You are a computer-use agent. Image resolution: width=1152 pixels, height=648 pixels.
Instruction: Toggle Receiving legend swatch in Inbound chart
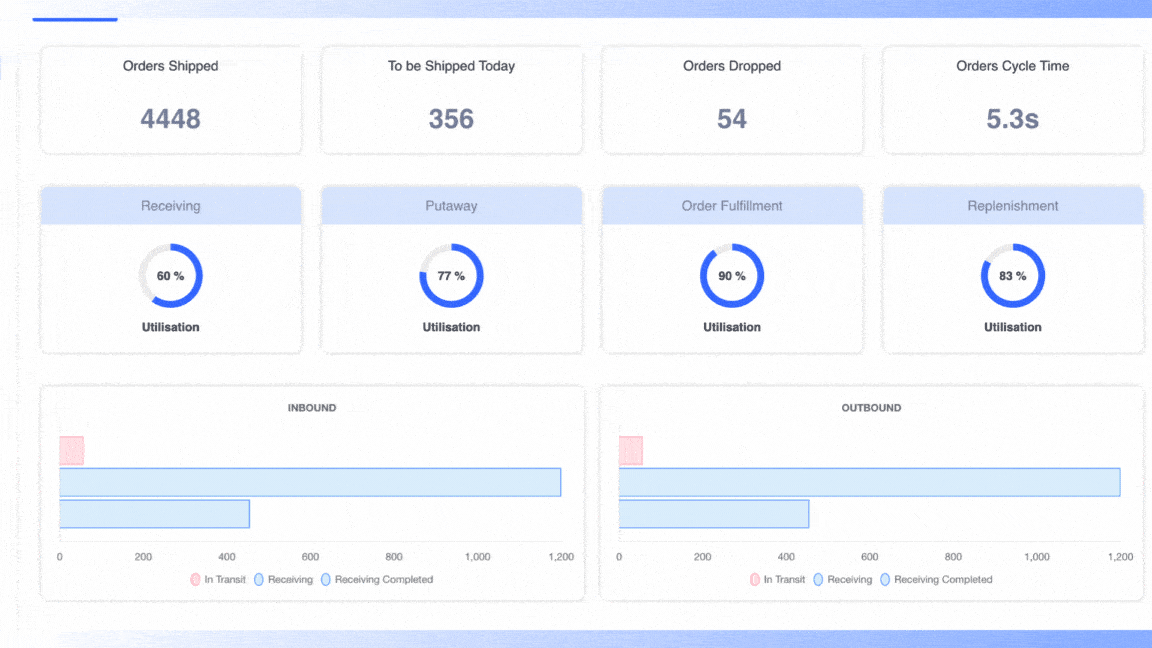tap(259, 580)
